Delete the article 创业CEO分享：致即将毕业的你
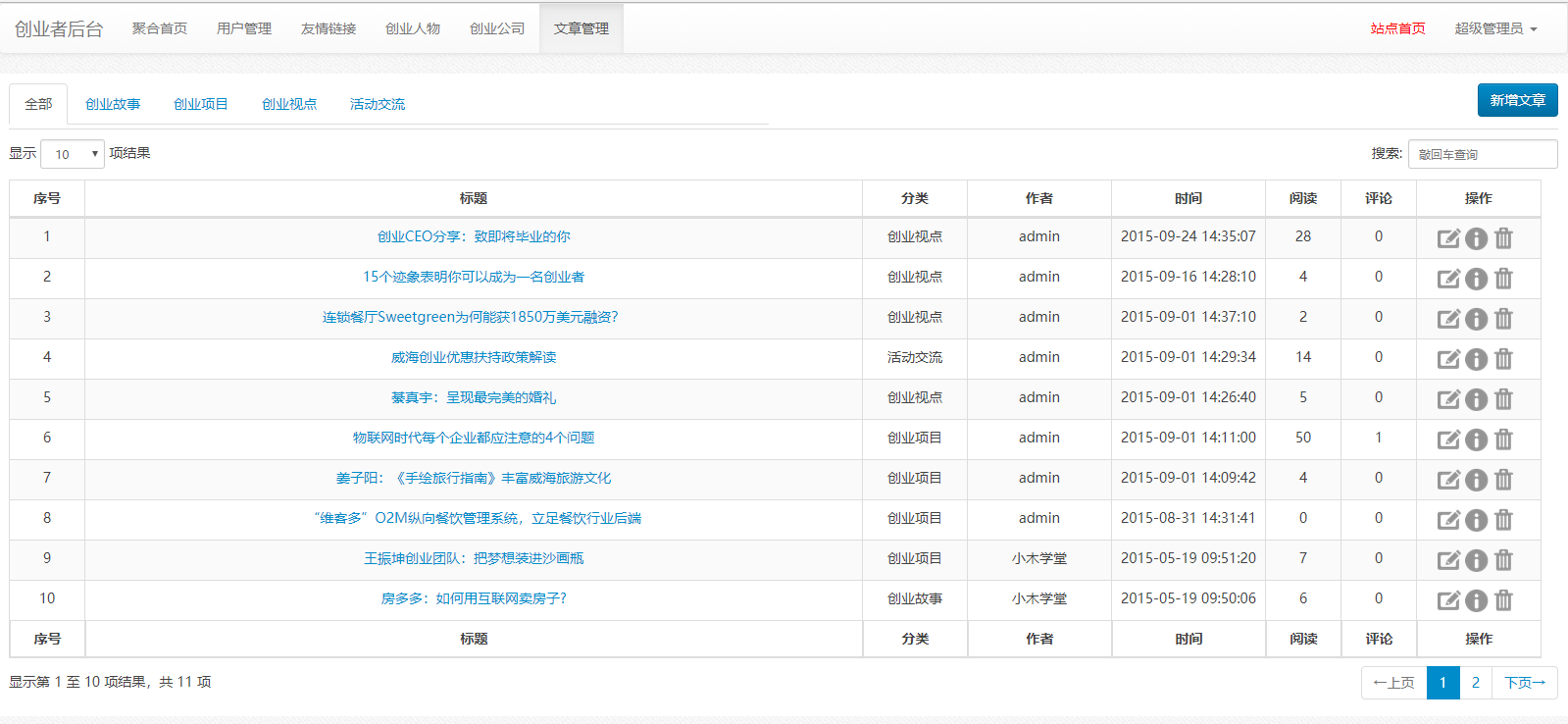Viewport: 1568px width, 724px height. tap(1503, 238)
